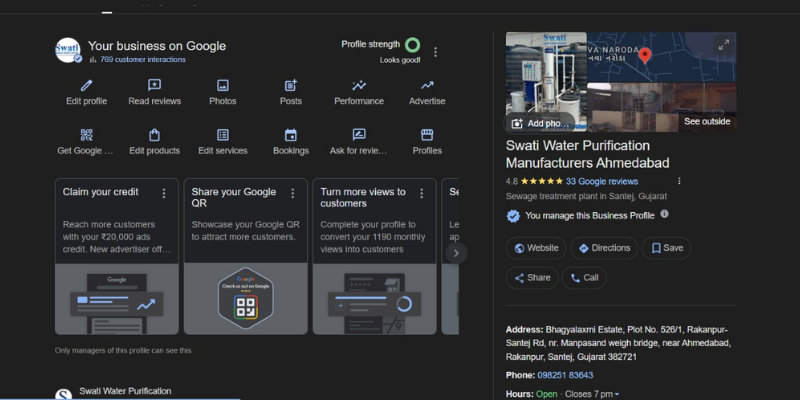Click the phone number 098251 83643
Viewport: 800px width, 400px height.
(566, 375)
